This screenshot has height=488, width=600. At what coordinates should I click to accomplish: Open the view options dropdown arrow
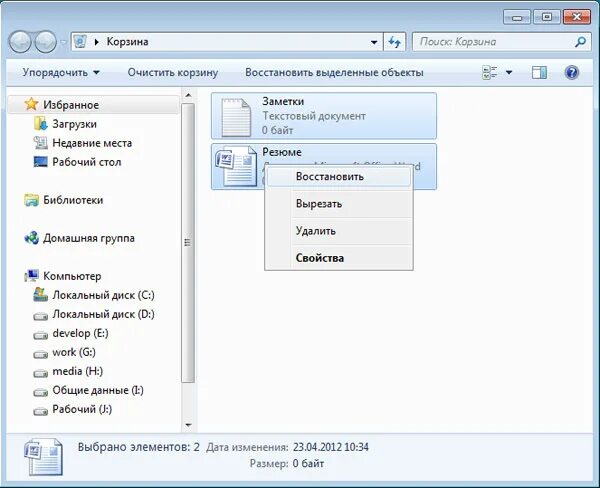click(509, 72)
